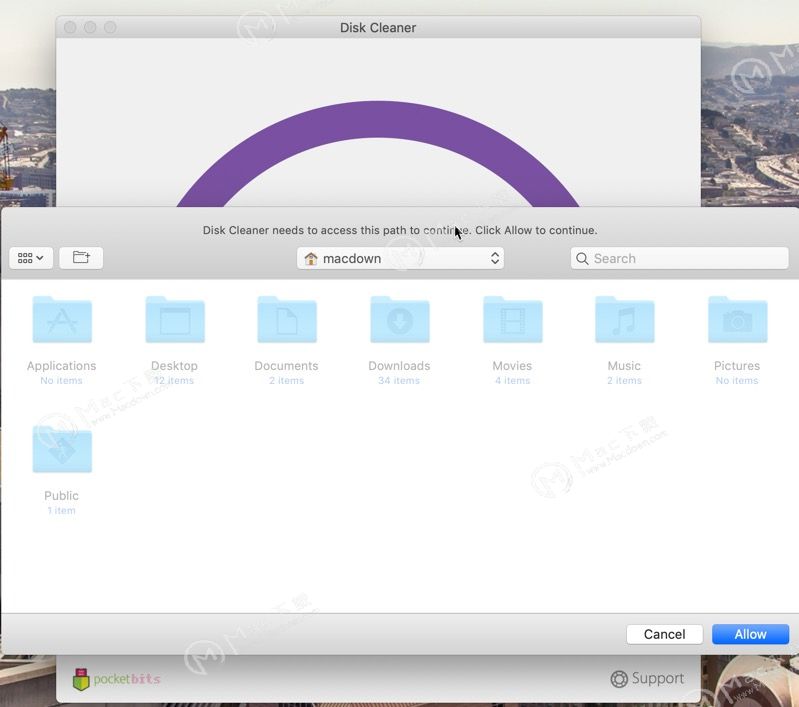Select the 'Applications' folder label
The image size is (799, 707).
click(62, 365)
